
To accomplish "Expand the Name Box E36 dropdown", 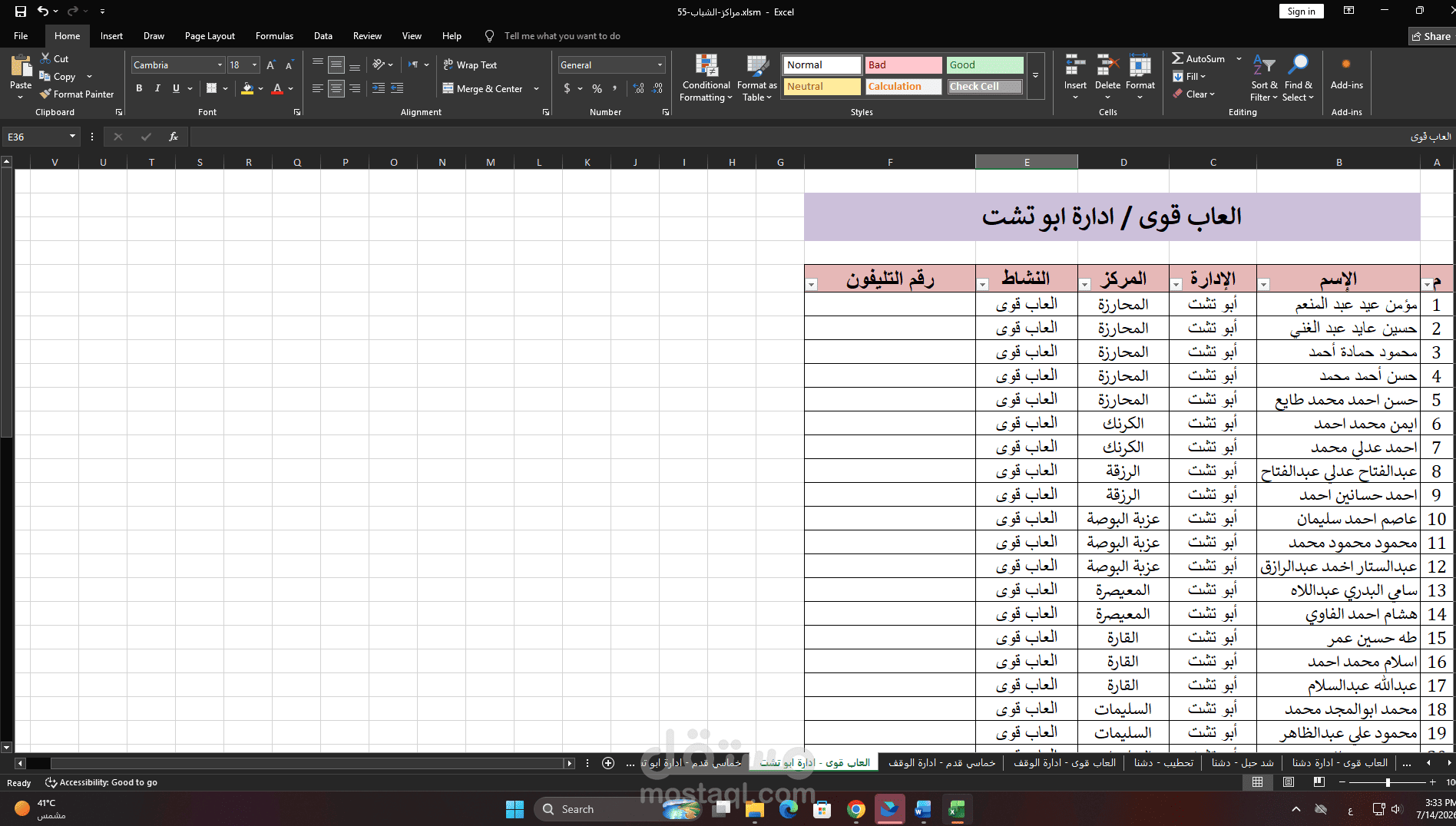I will (72, 137).
